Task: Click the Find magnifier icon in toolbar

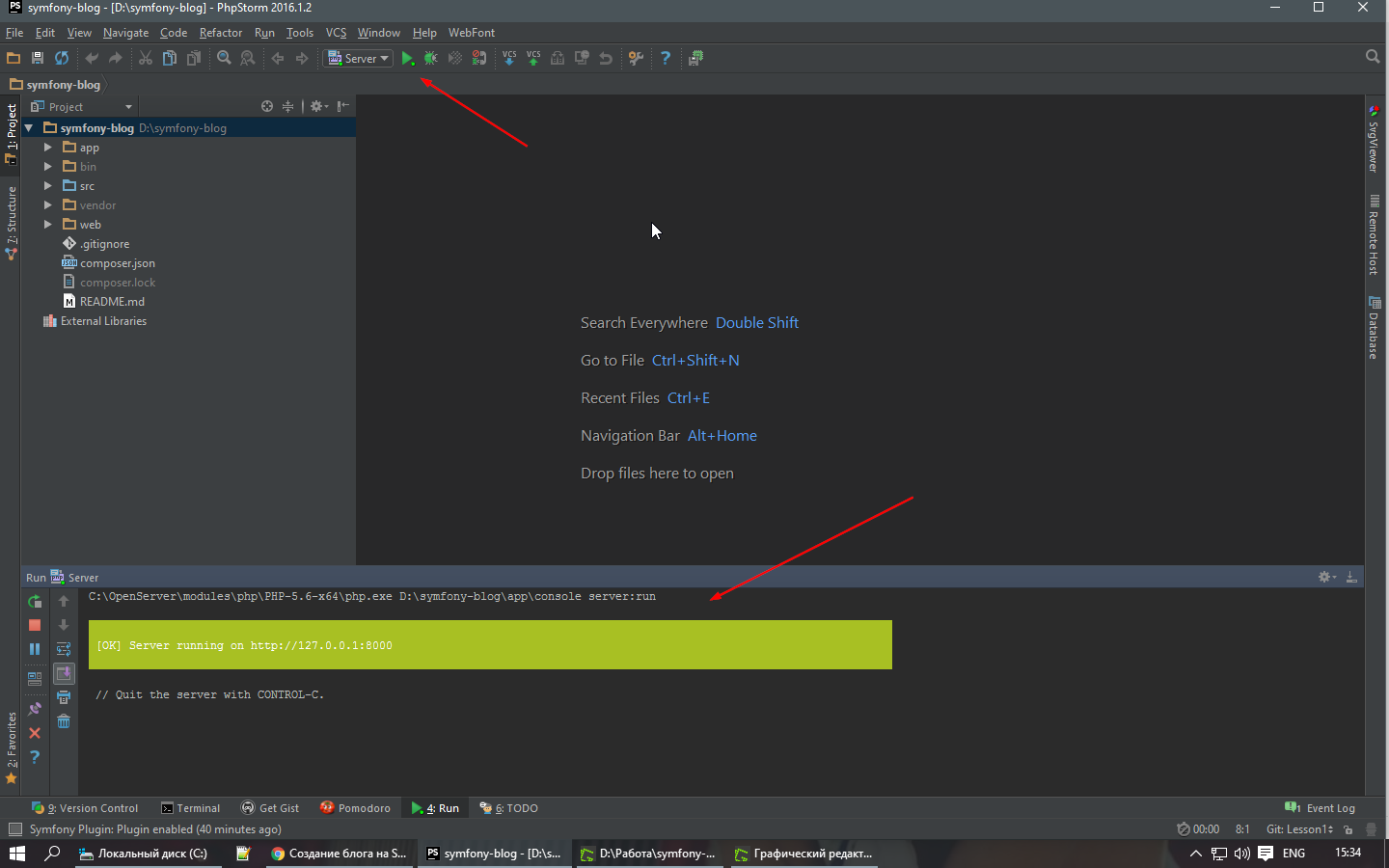Action: coord(224,58)
